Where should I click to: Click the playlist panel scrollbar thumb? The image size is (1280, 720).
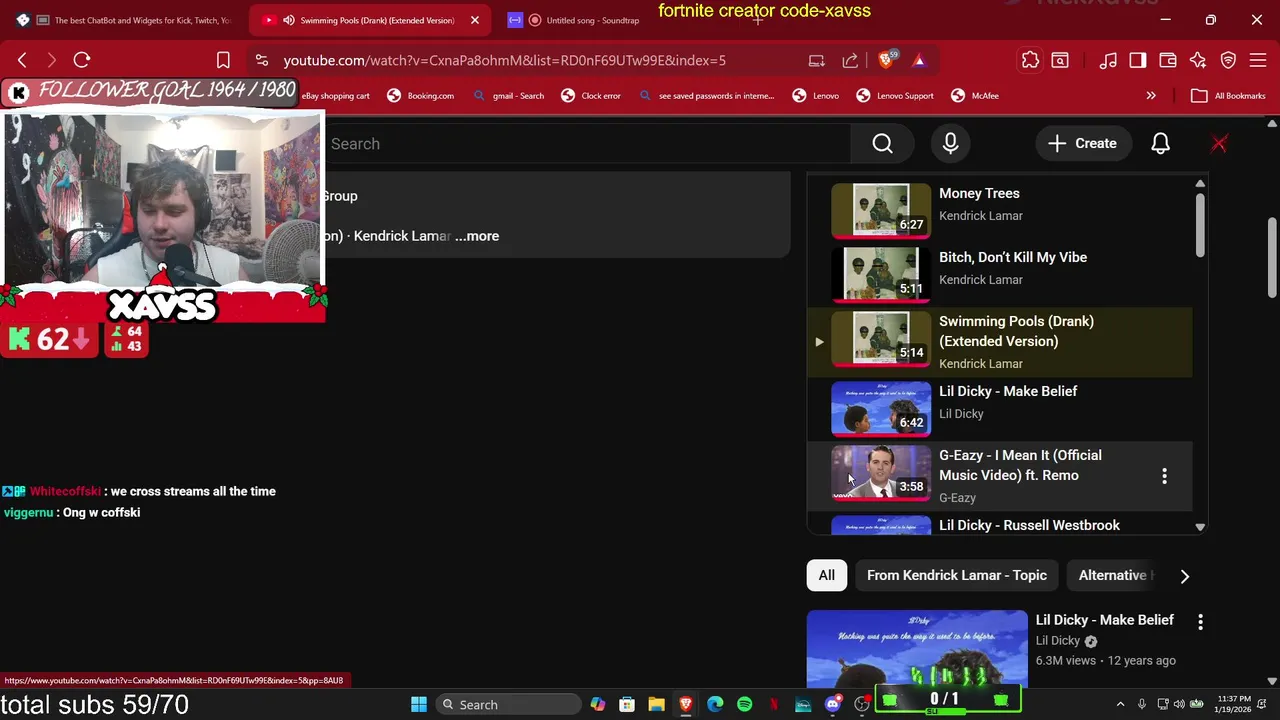coord(1199,223)
